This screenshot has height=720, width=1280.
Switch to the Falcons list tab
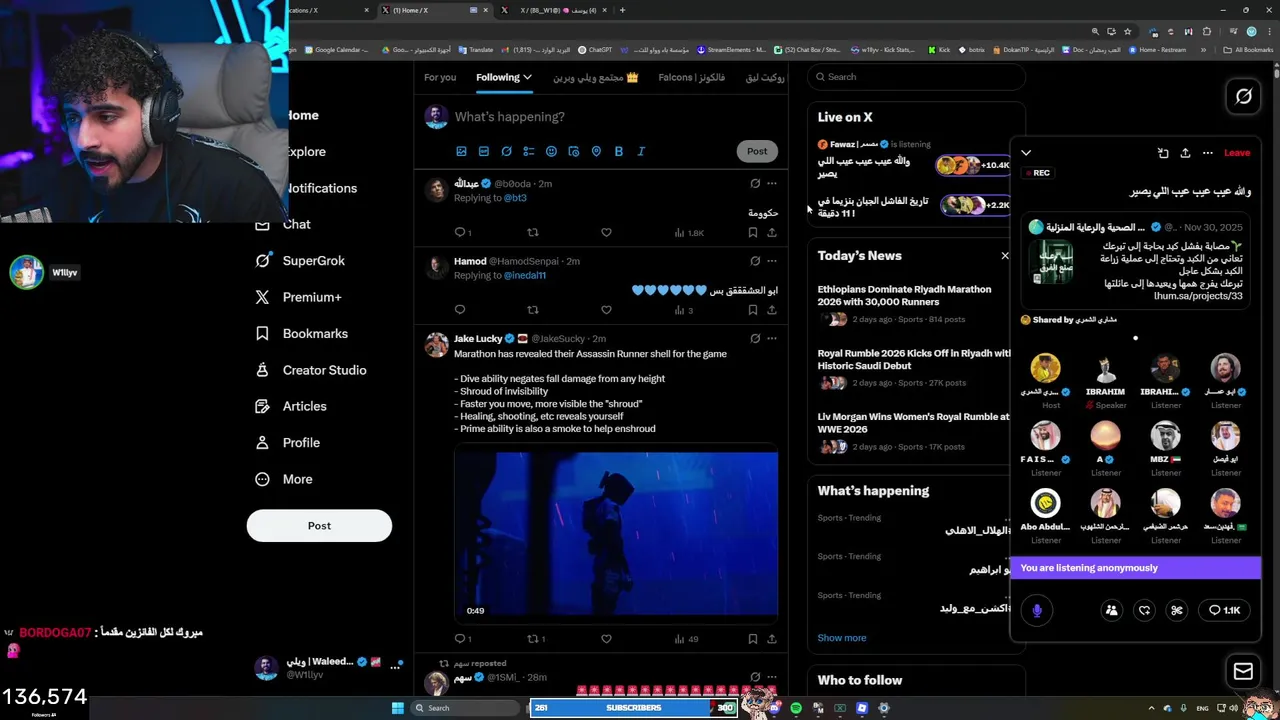[x=691, y=77]
